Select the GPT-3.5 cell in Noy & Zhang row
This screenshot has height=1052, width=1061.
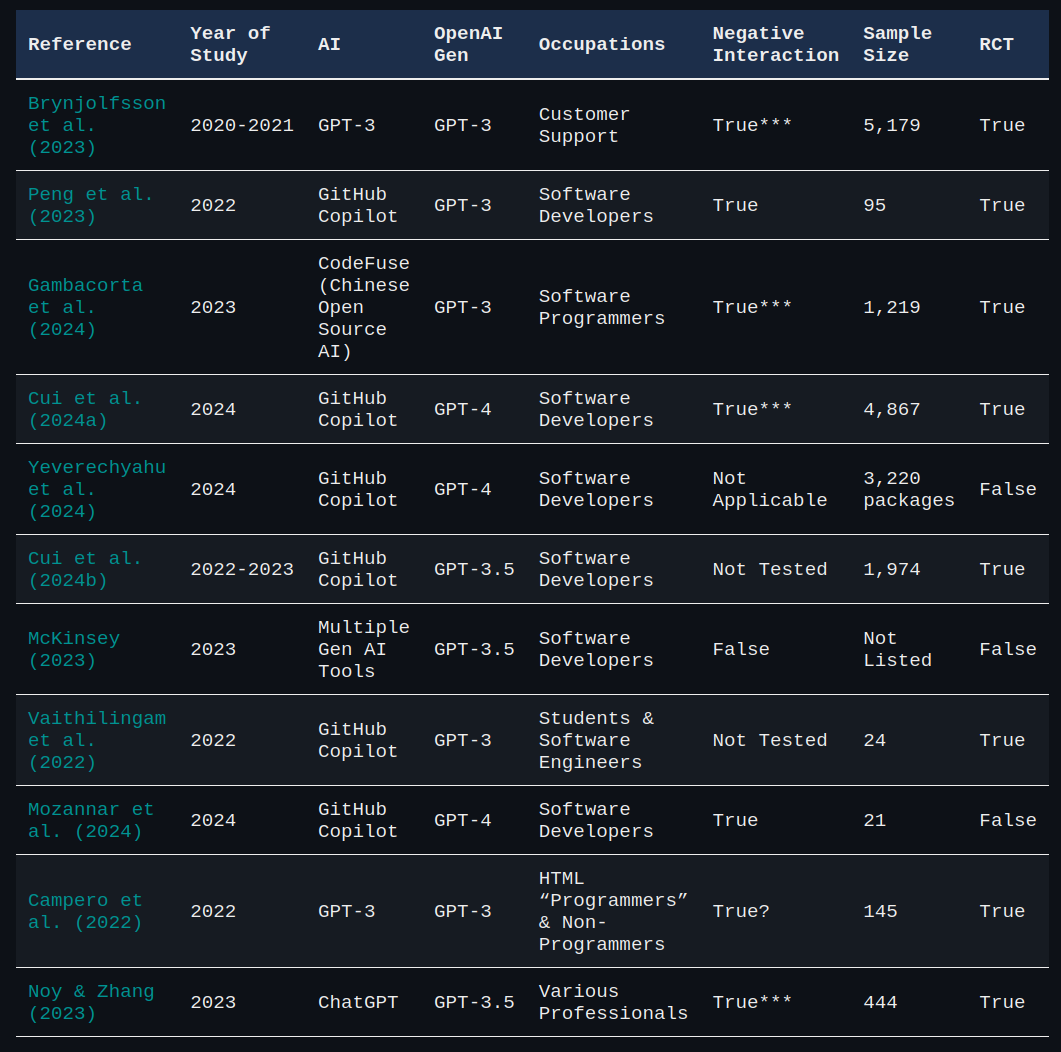click(474, 1002)
